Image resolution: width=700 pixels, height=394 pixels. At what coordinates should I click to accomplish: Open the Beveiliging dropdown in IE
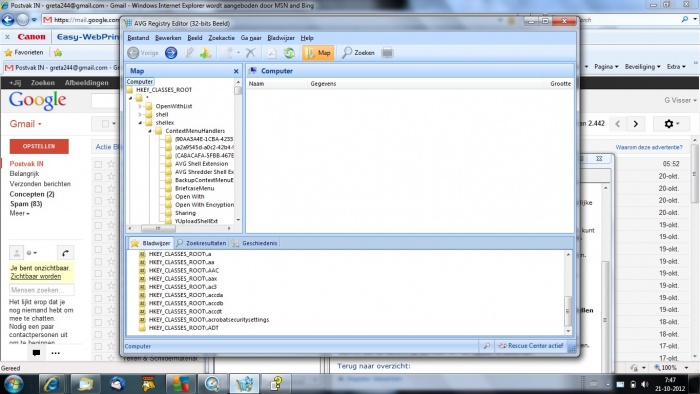(x=642, y=66)
